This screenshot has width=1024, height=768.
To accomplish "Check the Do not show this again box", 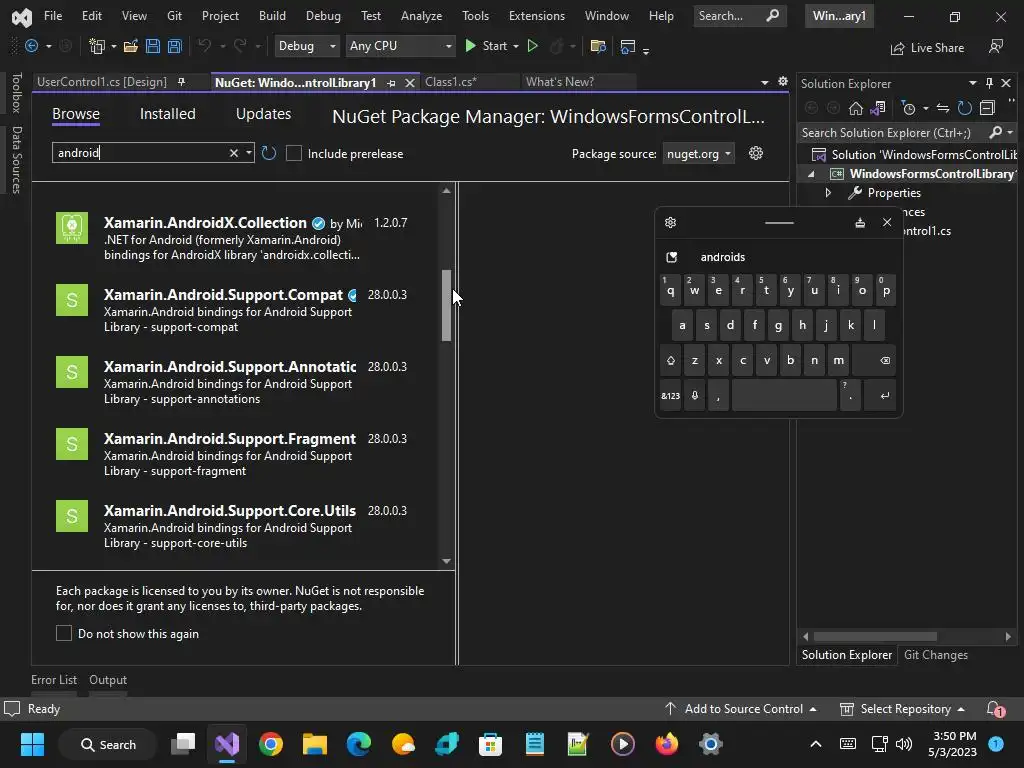I will pyautogui.click(x=63, y=633).
